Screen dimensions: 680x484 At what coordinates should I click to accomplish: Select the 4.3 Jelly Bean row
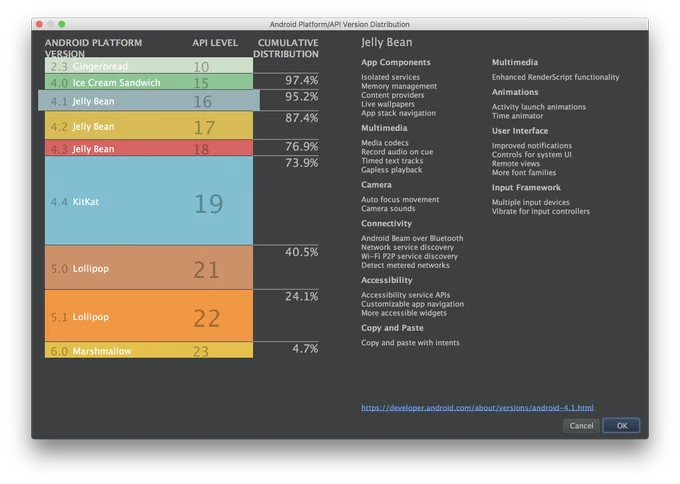point(149,148)
